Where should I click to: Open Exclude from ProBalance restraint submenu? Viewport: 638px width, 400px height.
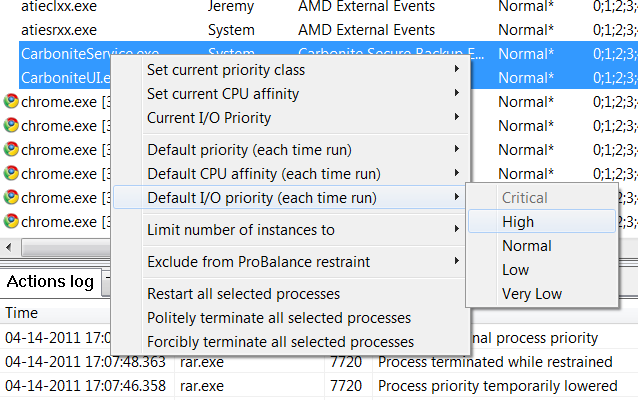click(291, 262)
